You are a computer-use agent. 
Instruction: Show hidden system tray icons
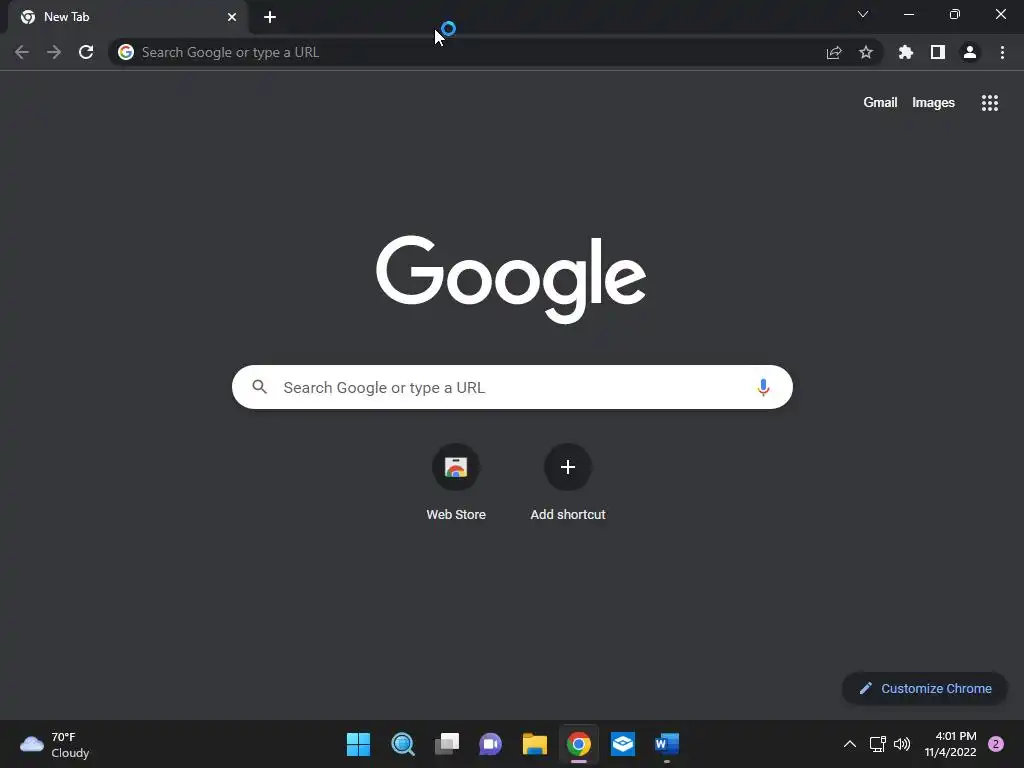pos(850,744)
